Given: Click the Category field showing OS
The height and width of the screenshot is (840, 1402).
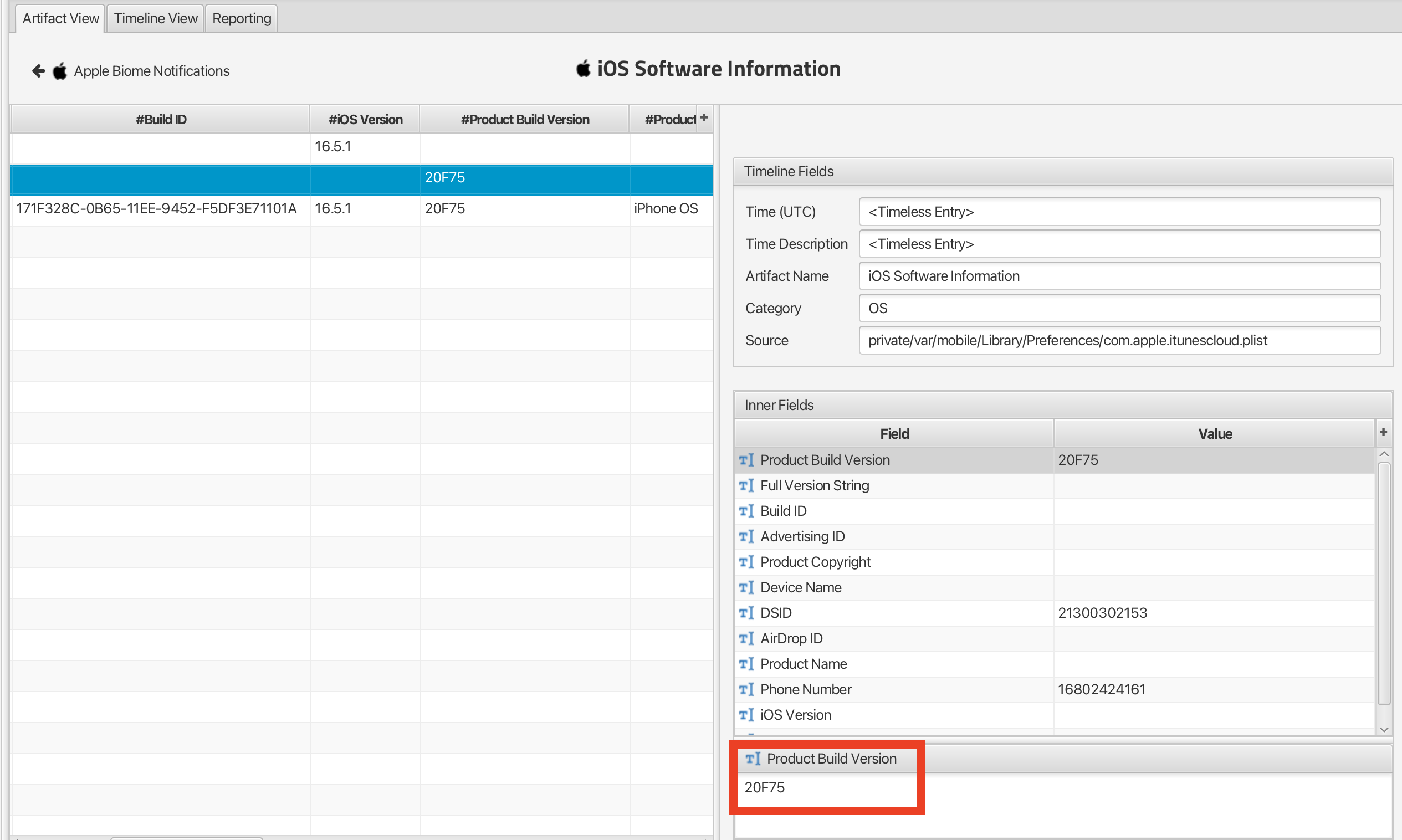Looking at the screenshot, I should pos(1119,309).
